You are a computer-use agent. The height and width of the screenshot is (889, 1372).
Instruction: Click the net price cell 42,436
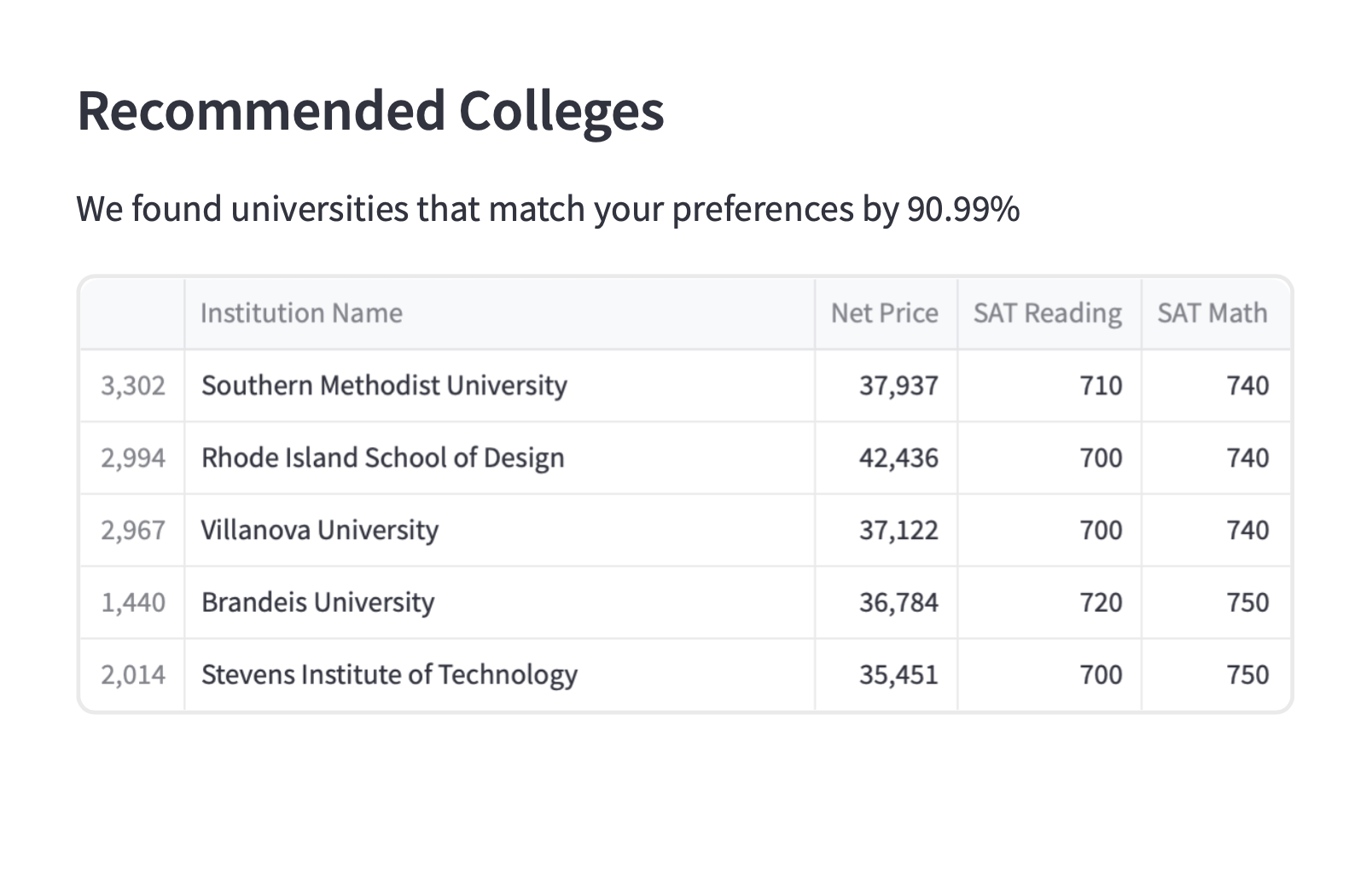pos(898,458)
